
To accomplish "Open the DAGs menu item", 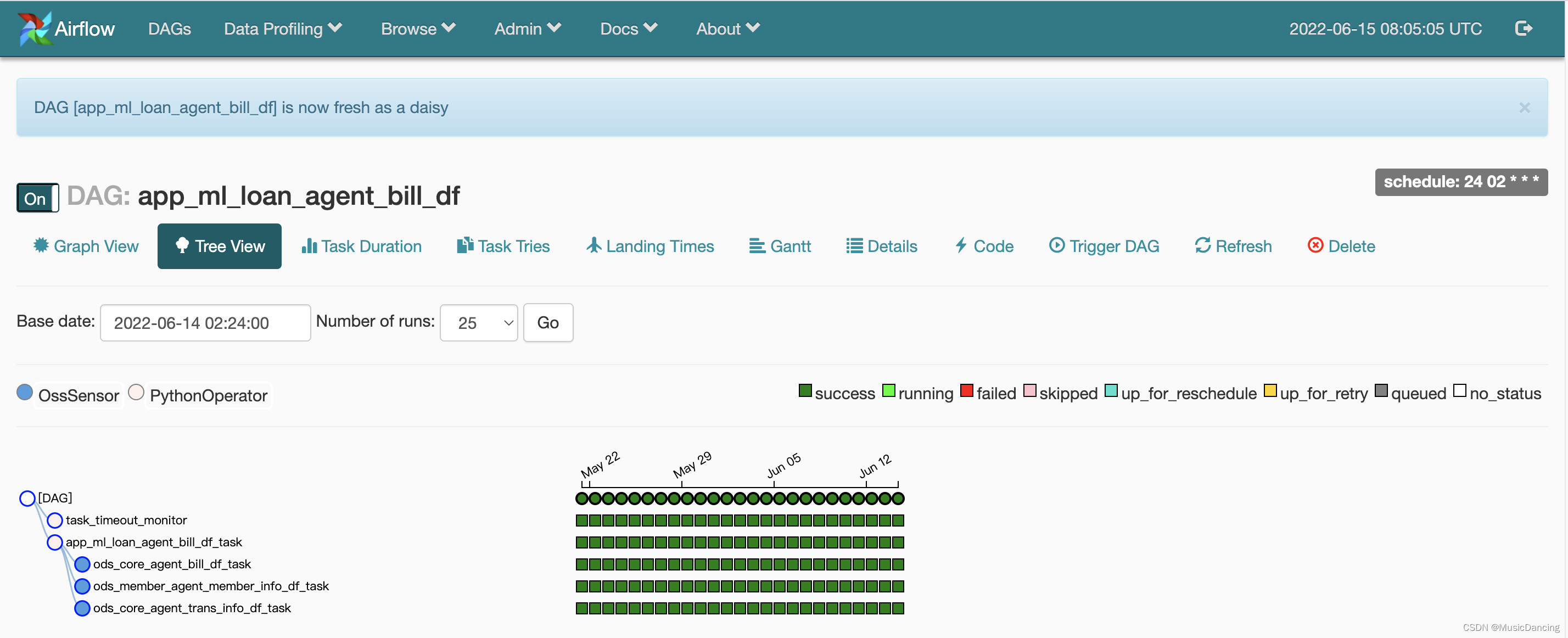I will point(169,29).
